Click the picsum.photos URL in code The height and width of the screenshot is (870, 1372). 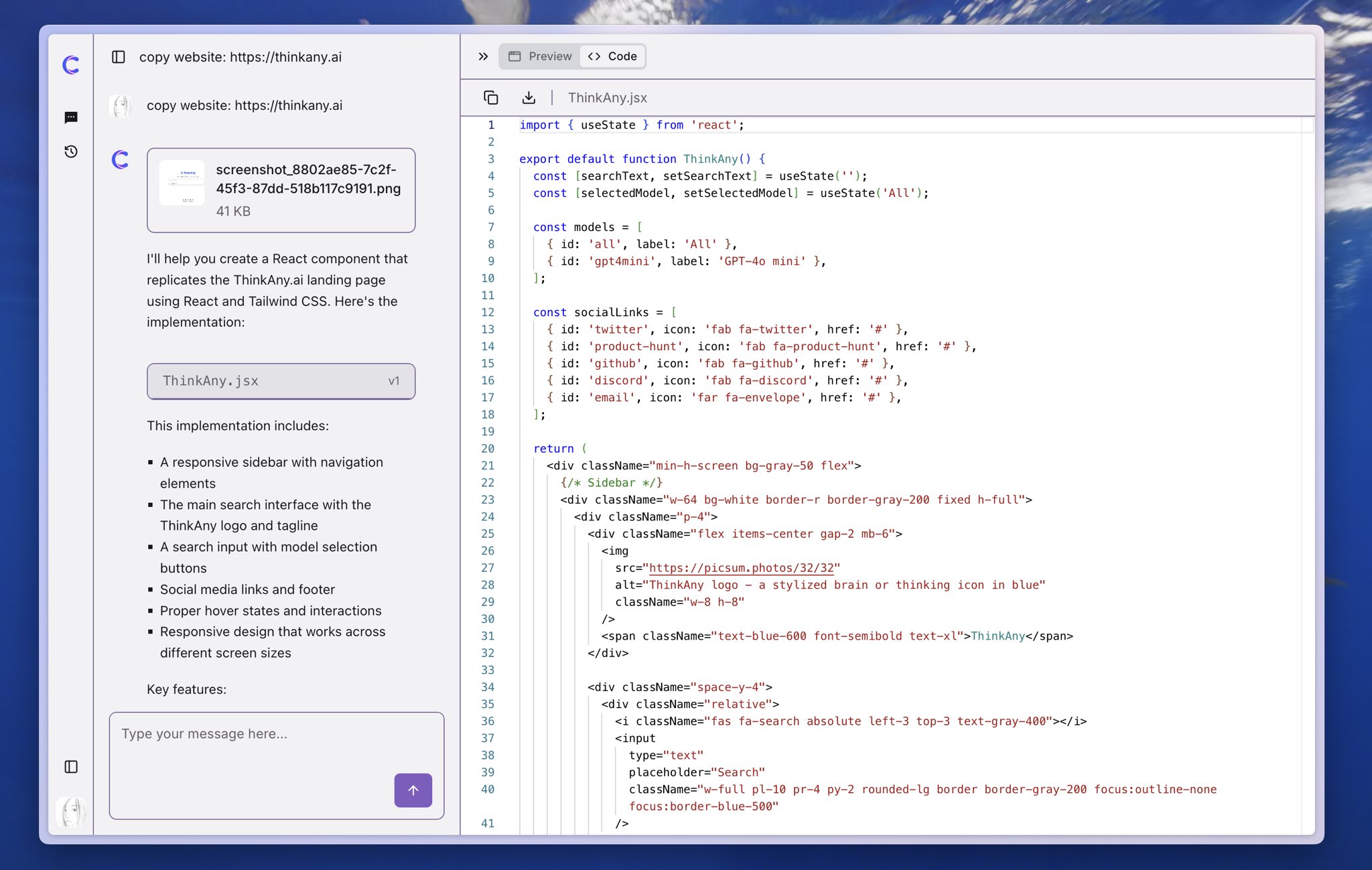click(x=742, y=568)
